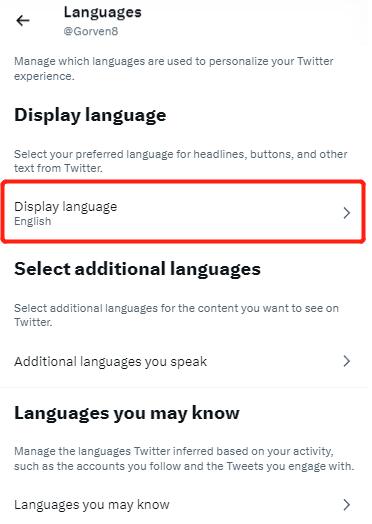Image resolution: width=372 pixels, height=524 pixels.
Task: Click the Languages page title
Action: [103, 13]
